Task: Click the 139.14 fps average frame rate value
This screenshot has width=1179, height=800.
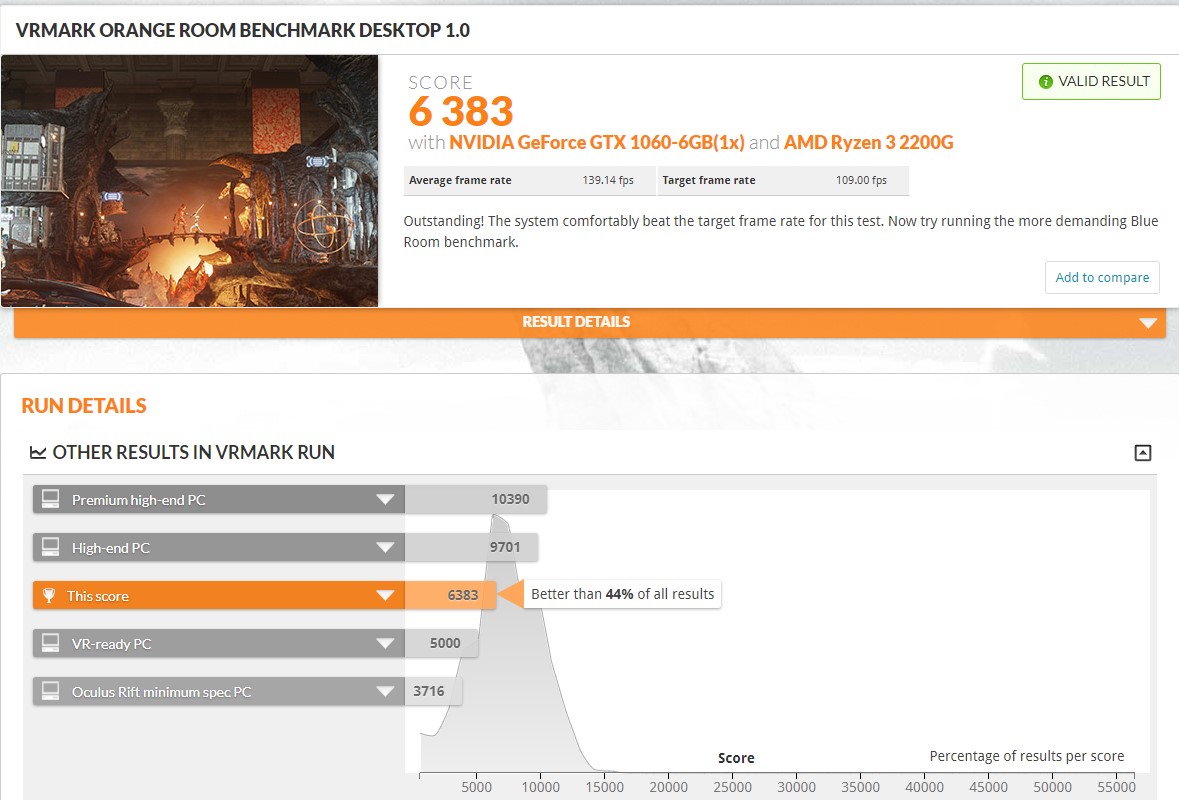Action: 608,180
